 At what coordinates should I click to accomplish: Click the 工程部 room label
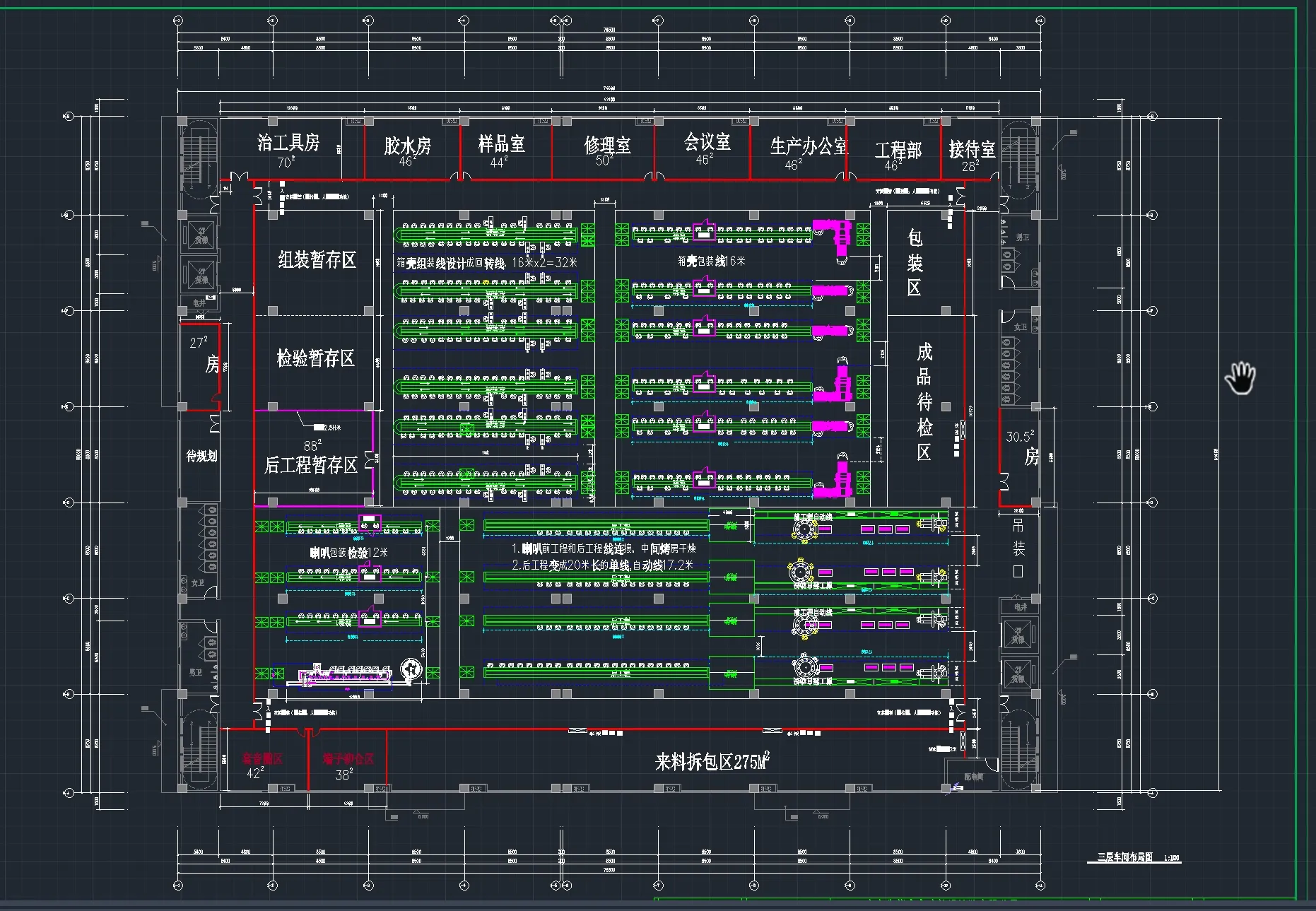pos(898,151)
